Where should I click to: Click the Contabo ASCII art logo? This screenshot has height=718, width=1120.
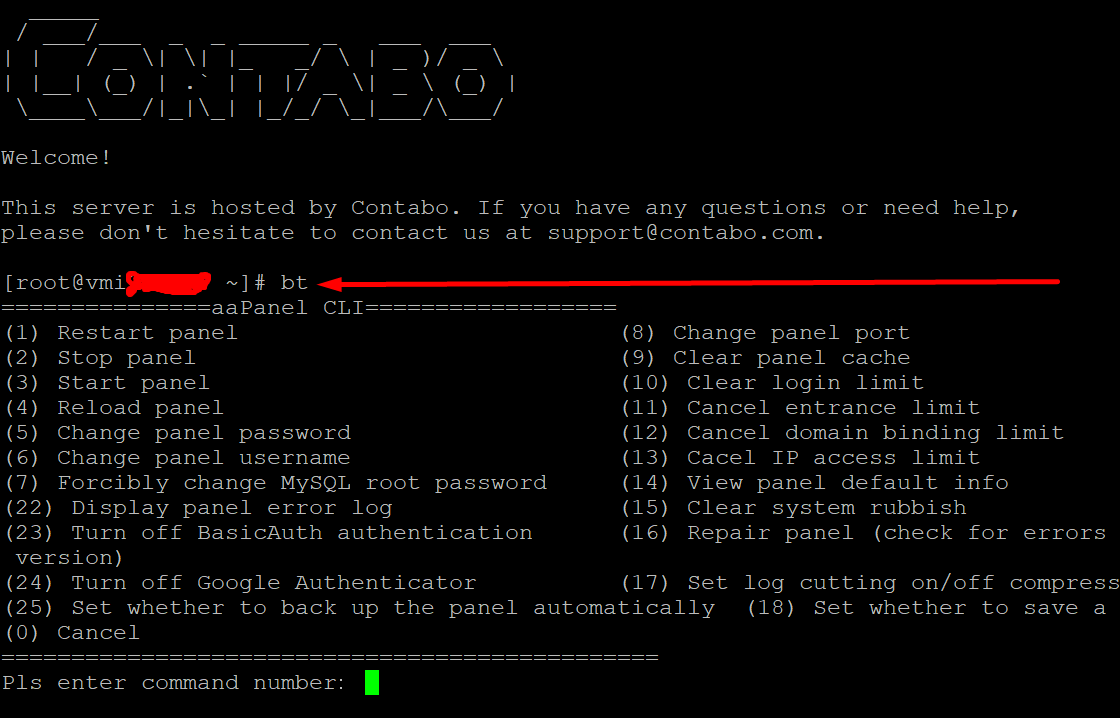point(258,68)
